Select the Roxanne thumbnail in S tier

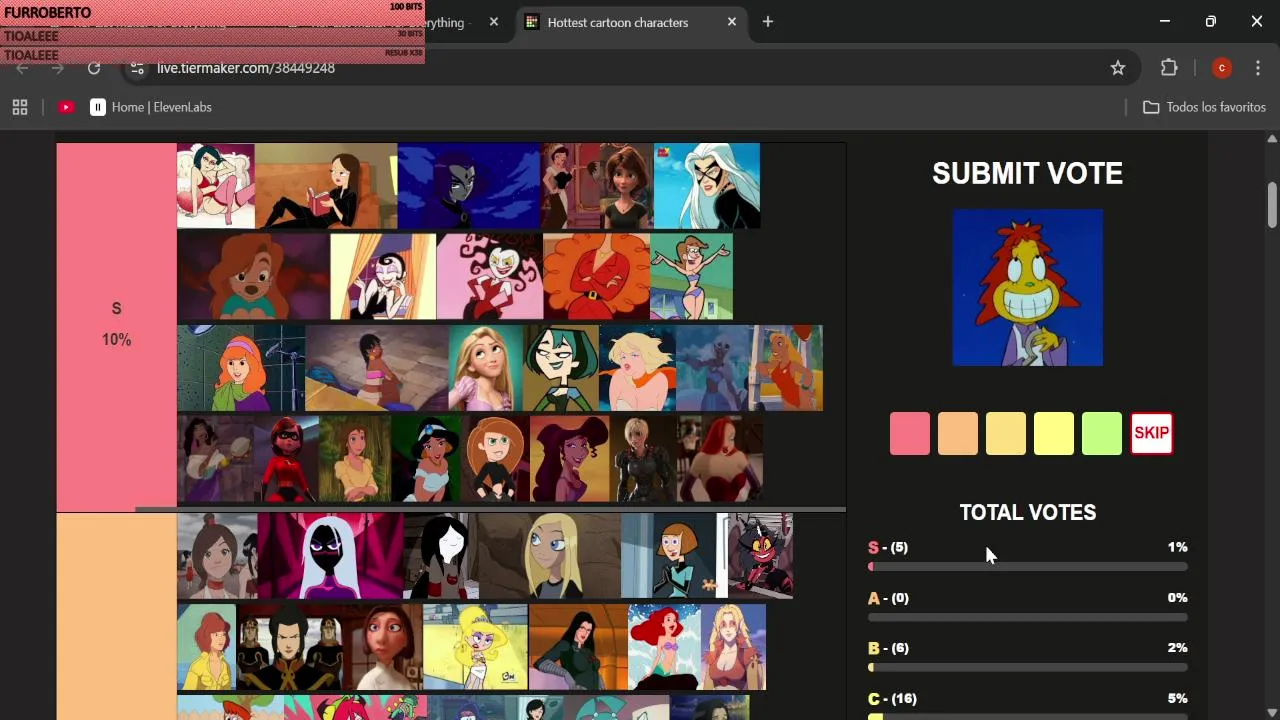click(x=253, y=277)
